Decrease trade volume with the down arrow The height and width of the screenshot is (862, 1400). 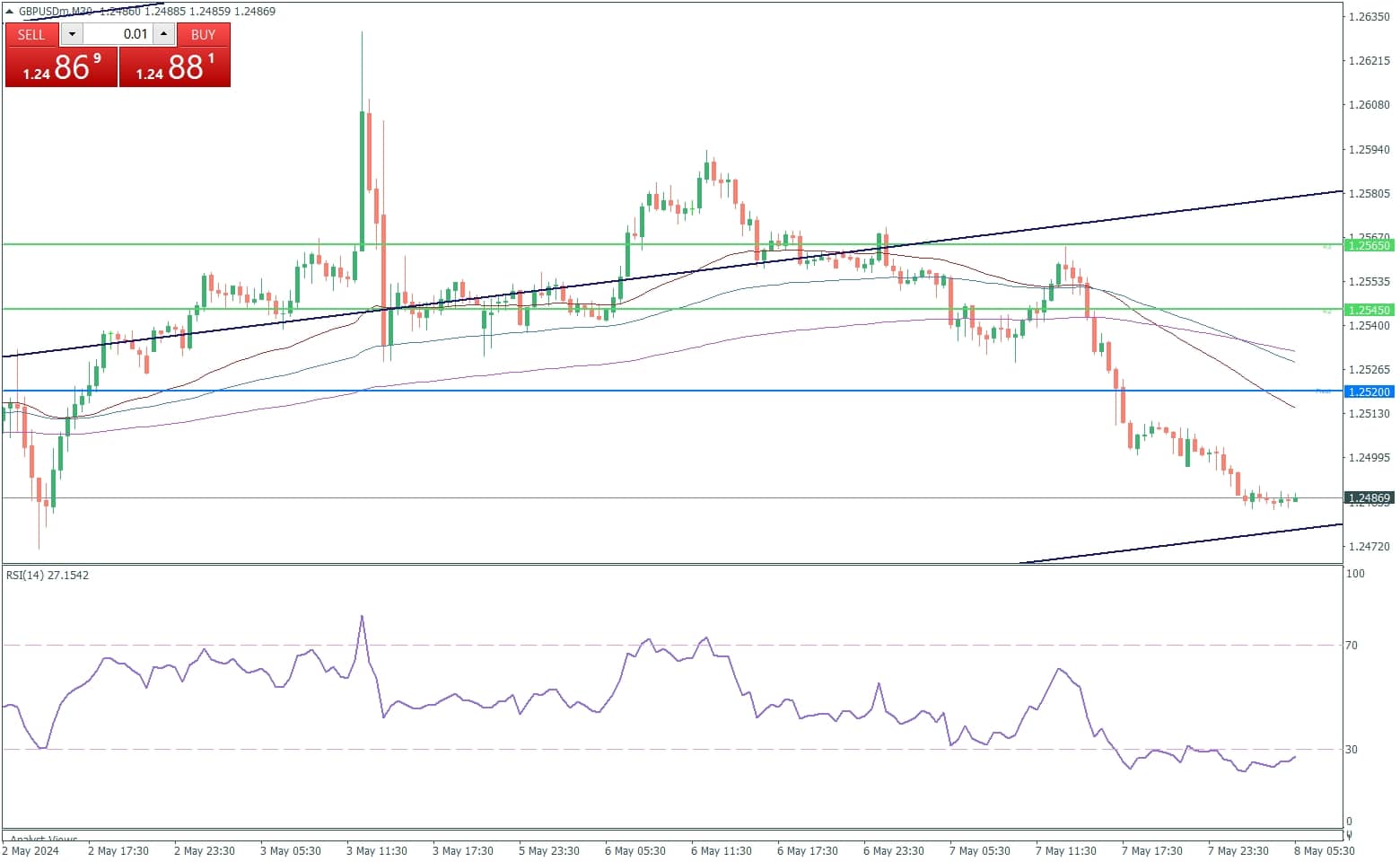tap(73, 34)
